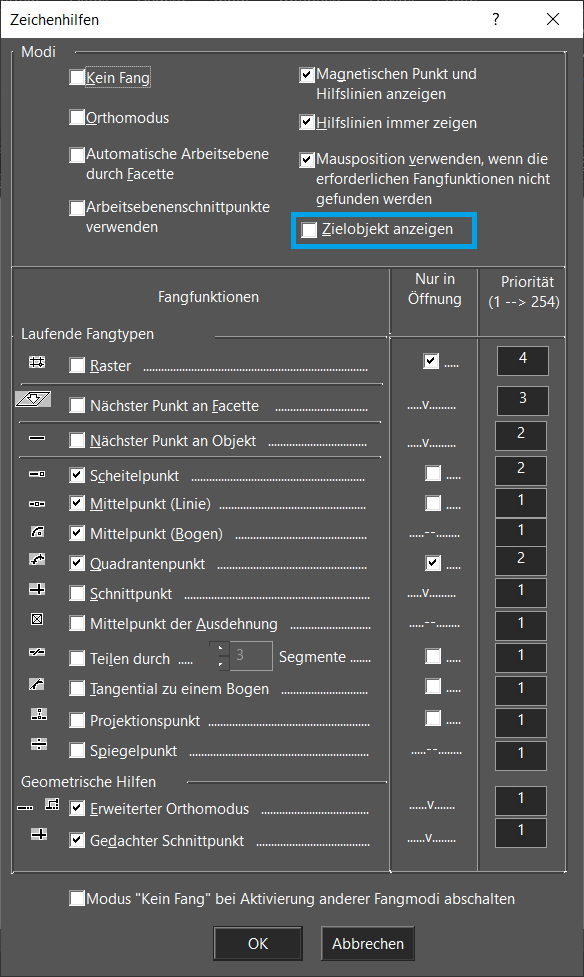584x977 pixels.
Task: Disable Hilfslinien immer zeigen
Action: (307, 122)
